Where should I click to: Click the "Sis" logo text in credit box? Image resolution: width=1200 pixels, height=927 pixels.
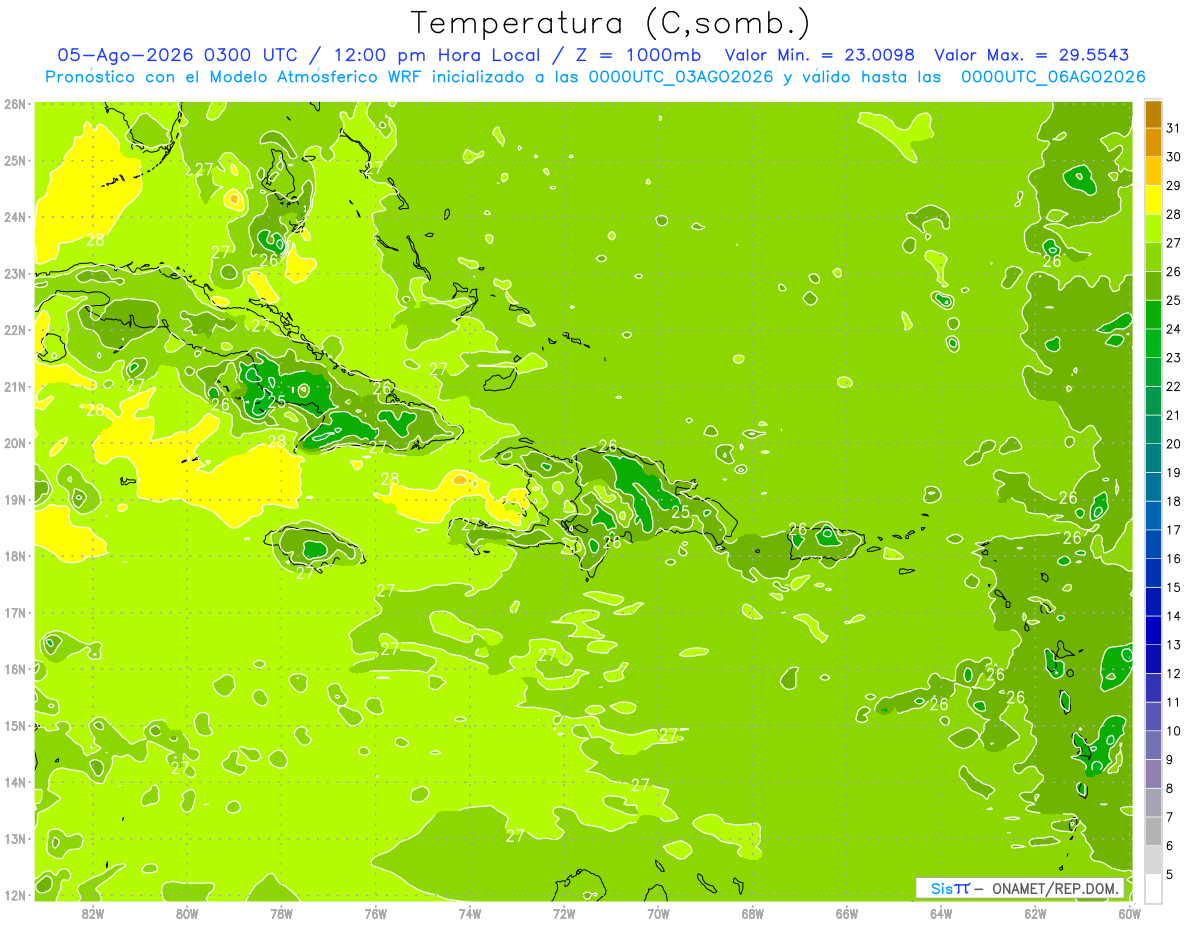click(940, 888)
